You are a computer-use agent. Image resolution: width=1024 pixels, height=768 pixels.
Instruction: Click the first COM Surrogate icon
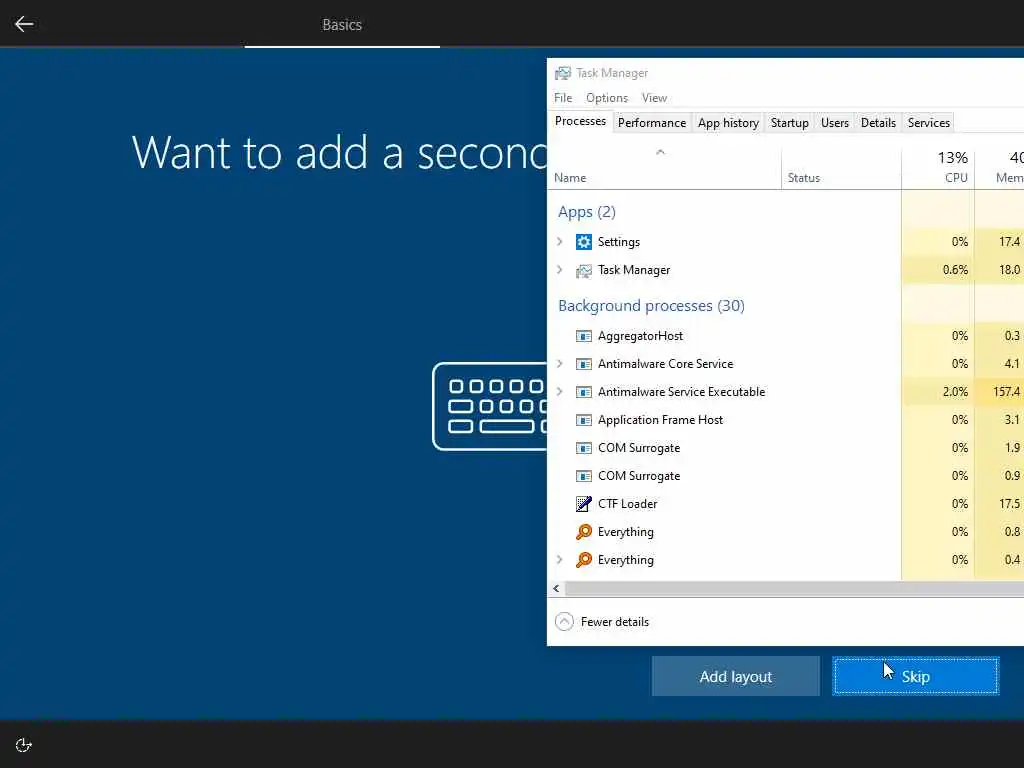[583, 448]
